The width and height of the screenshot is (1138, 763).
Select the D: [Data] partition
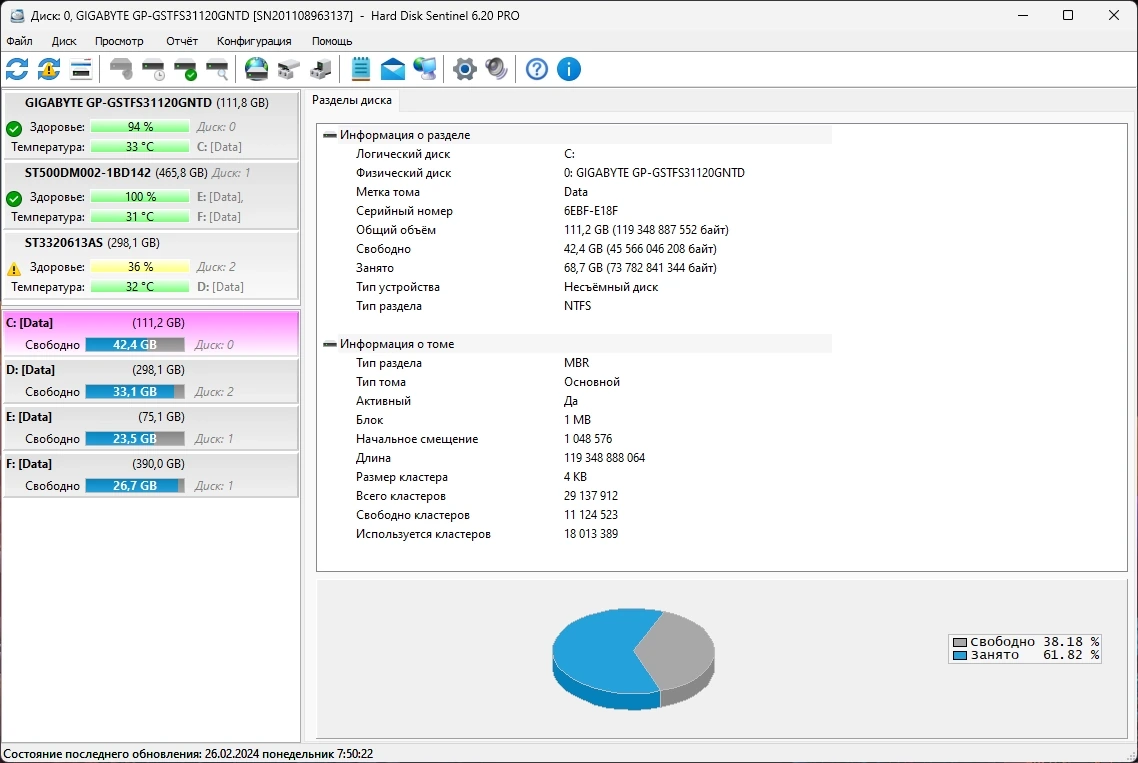coord(151,380)
